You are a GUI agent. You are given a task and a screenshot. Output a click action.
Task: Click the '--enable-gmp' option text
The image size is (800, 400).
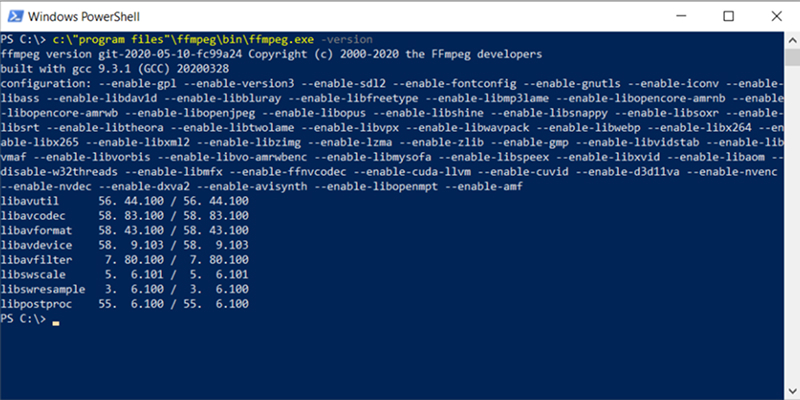(530, 143)
